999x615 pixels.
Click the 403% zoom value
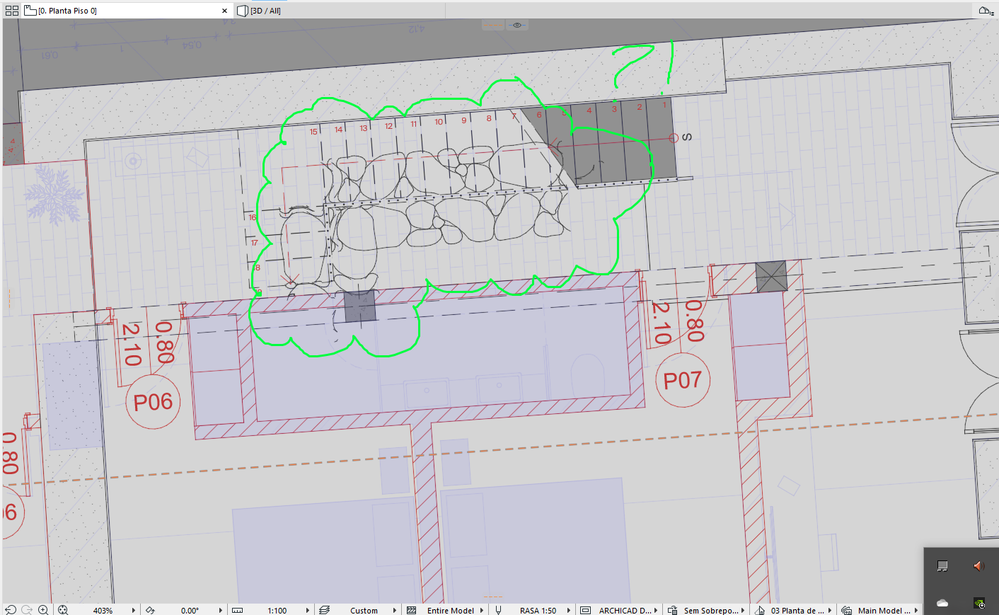pyautogui.click(x=103, y=611)
